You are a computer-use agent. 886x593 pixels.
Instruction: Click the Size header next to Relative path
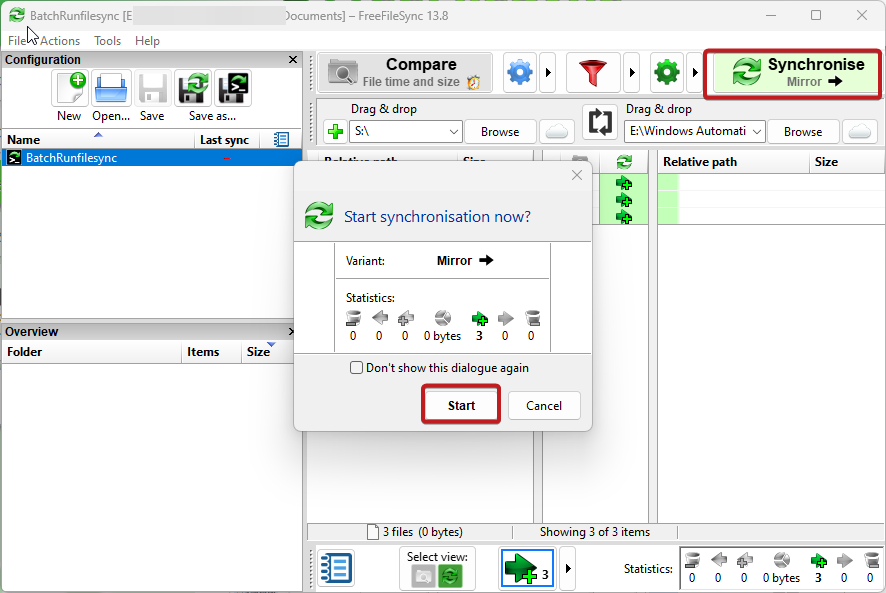[846, 162]
